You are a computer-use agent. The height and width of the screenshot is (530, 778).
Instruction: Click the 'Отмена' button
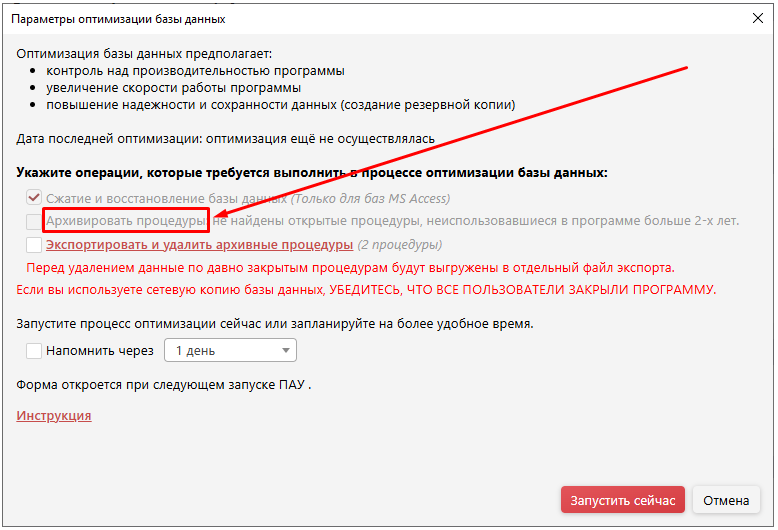point(726,500)
